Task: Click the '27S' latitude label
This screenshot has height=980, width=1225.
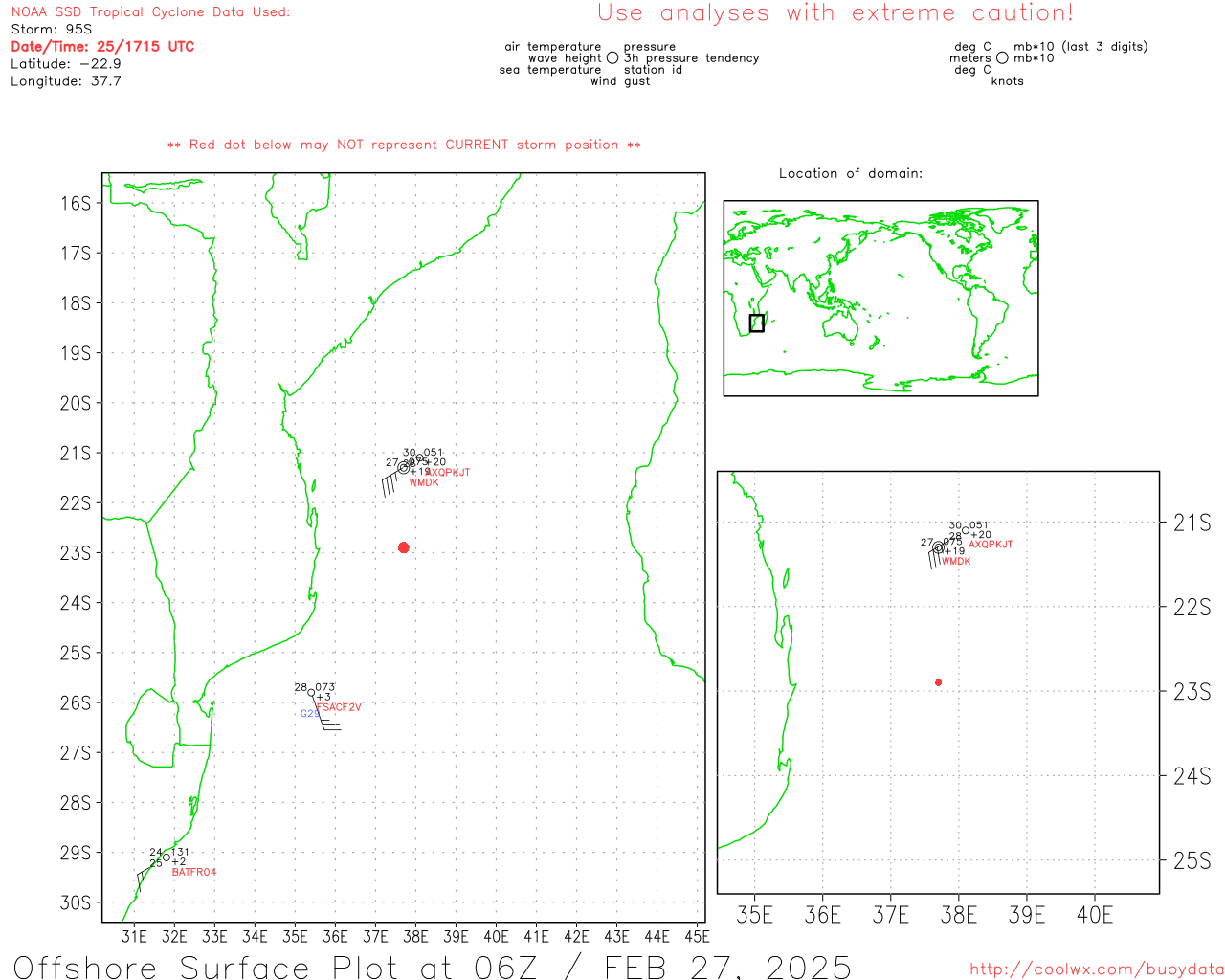Action: [x=76, y=753]
